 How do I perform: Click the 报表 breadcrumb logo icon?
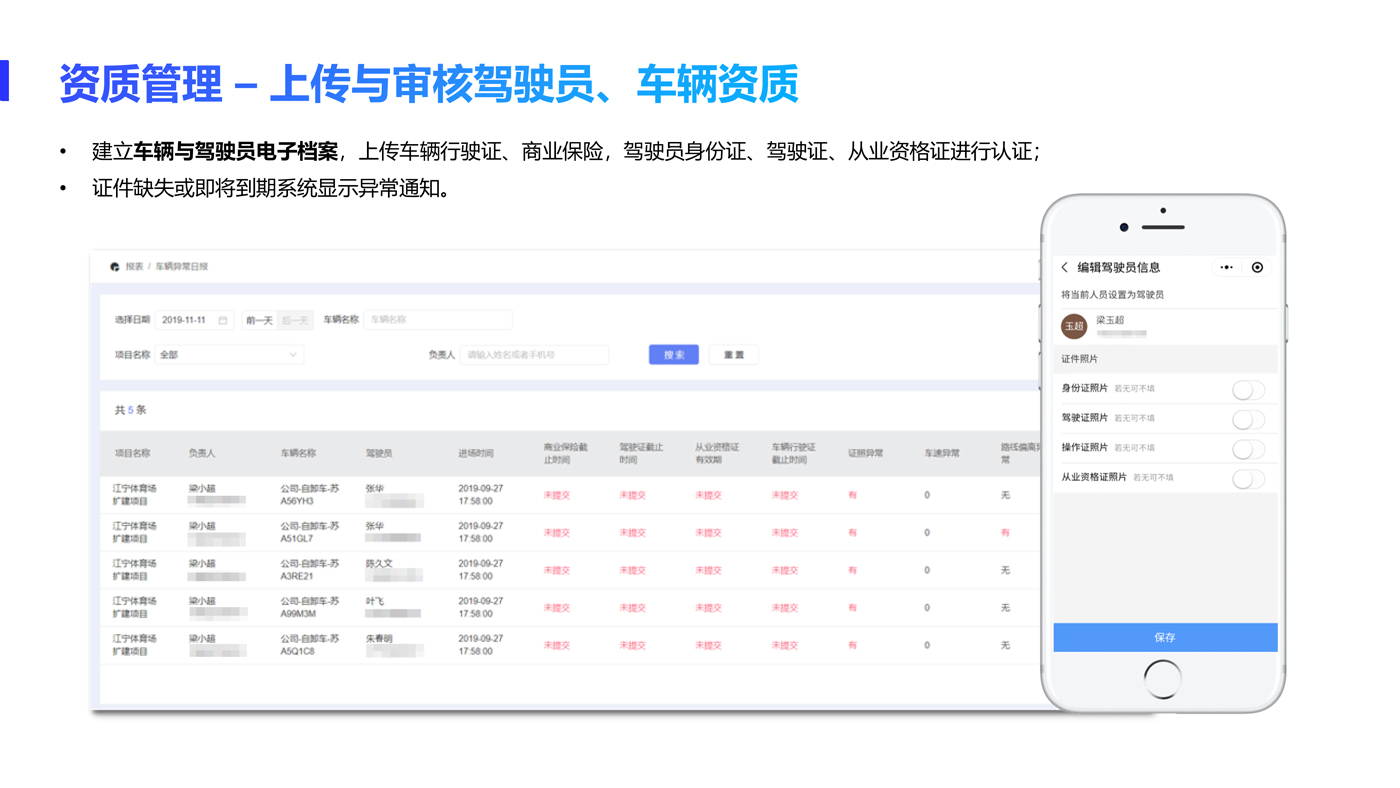(x=115, y=267)
